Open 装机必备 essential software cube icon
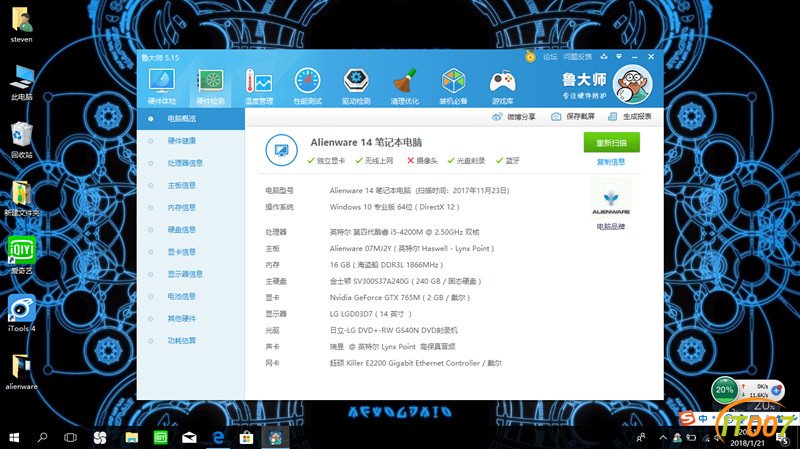The height and width of the screenshot is (449, 800). point(454,86)
